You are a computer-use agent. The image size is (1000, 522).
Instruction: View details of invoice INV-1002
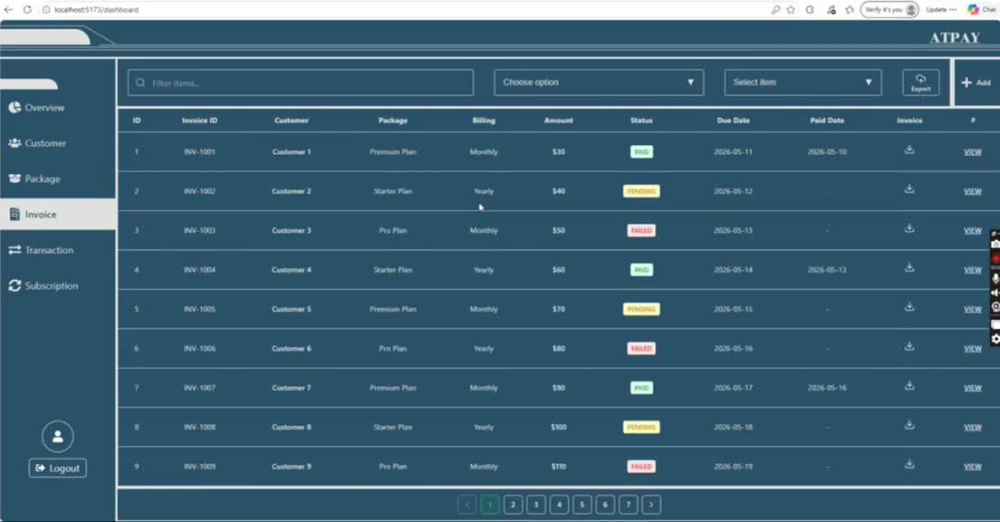pyautogui.click(x=972, y=191)
